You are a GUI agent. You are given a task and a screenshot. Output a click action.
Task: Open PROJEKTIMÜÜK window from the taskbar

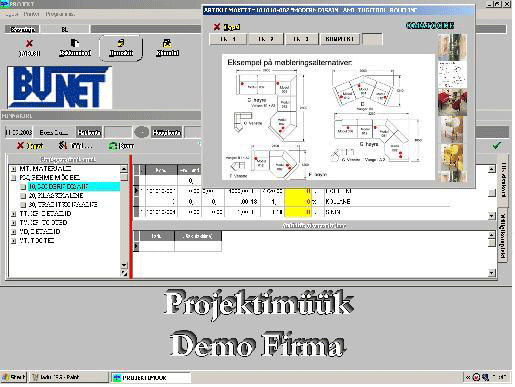[151, 378]
